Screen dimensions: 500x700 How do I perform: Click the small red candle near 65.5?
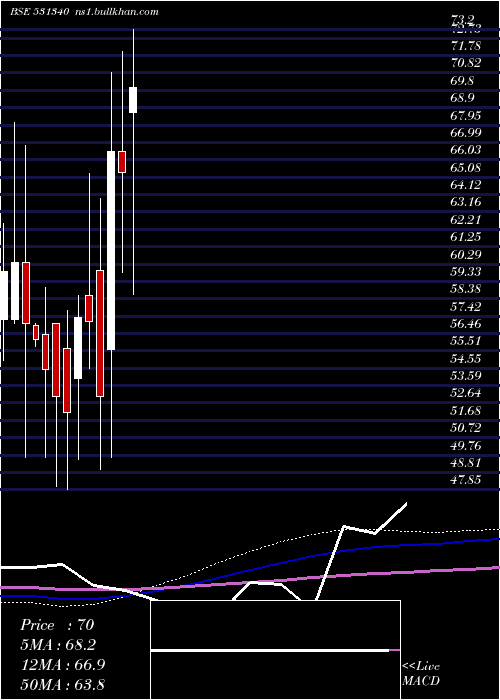pos(122,162)
